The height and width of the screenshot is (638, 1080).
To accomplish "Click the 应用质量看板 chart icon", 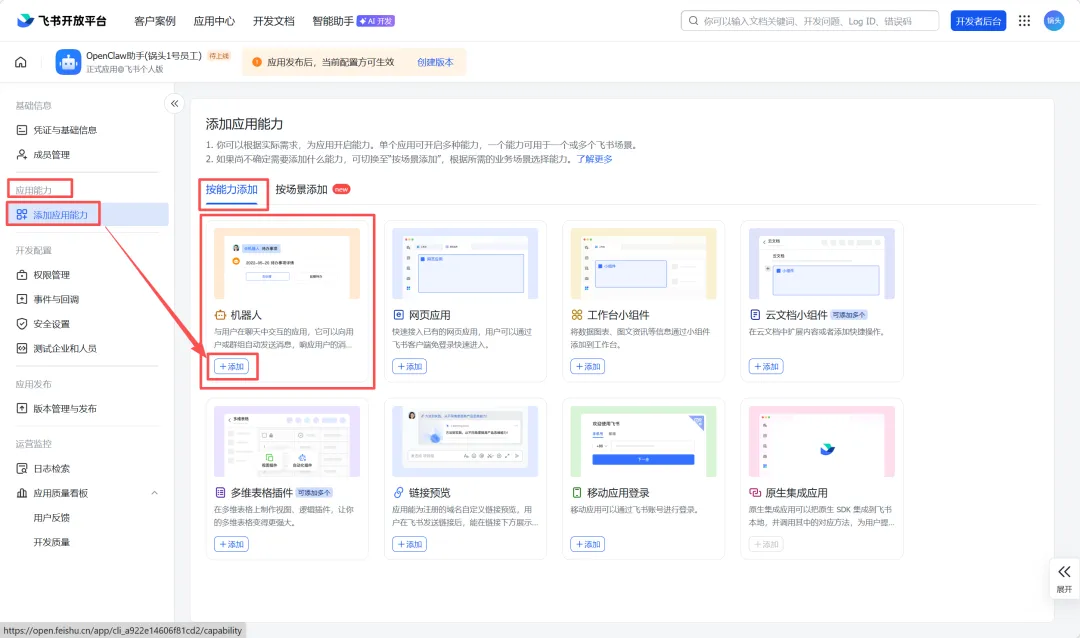I will pyautogui.click(x=22, y=493).
